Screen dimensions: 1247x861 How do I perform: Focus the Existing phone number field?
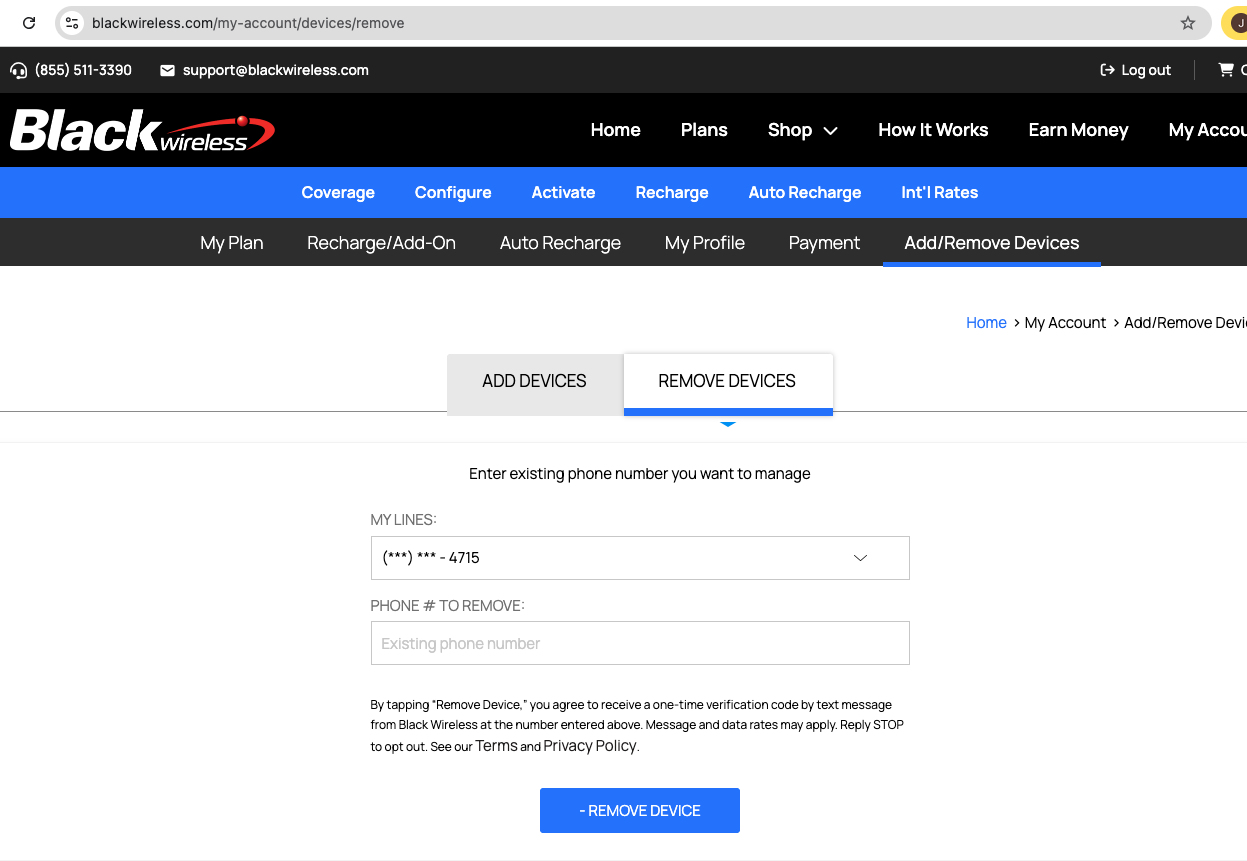(x=640, y=643)
